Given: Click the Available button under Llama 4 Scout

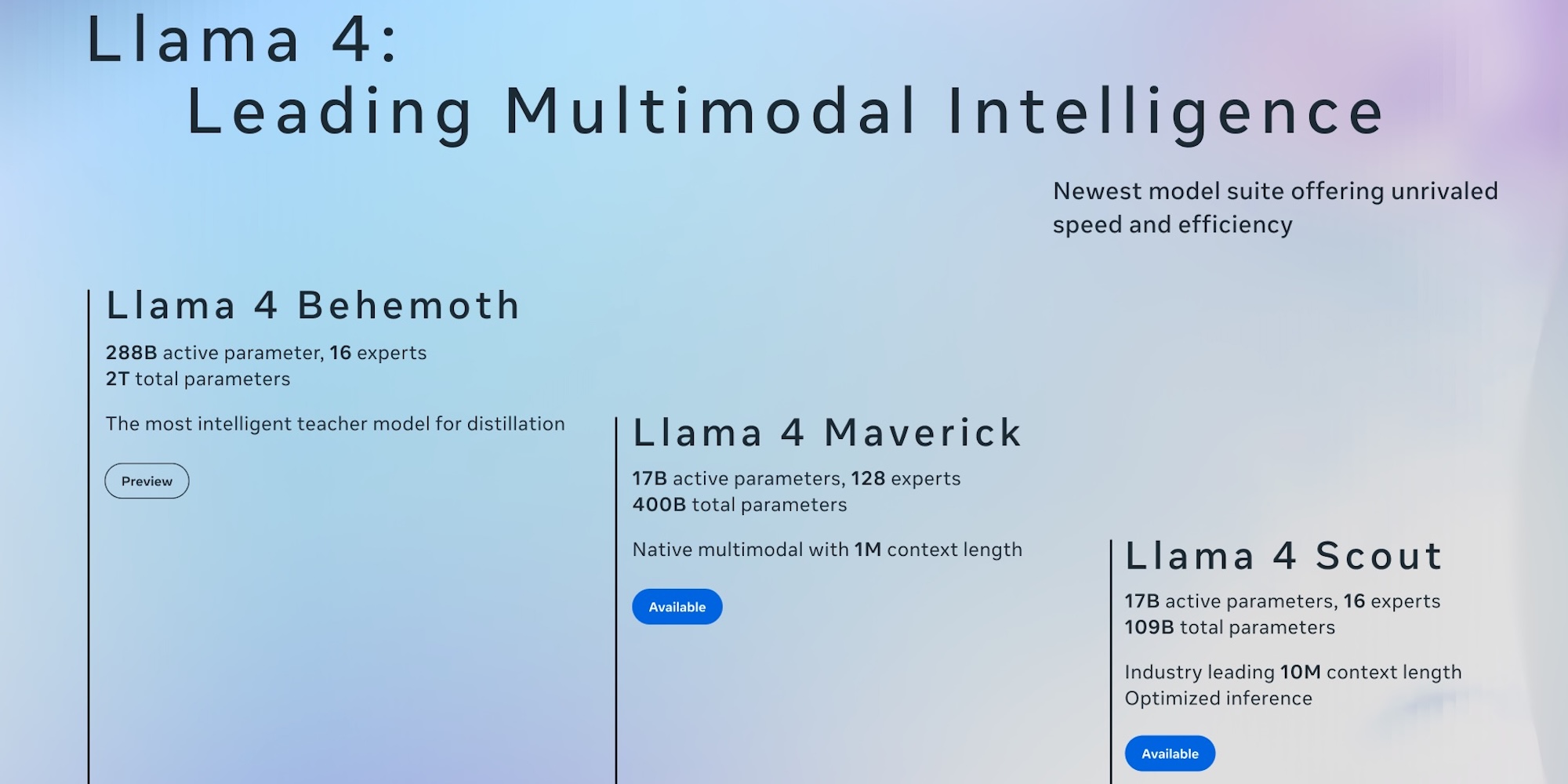Looking at the screenshot, I should click(x=1170, y=753).
